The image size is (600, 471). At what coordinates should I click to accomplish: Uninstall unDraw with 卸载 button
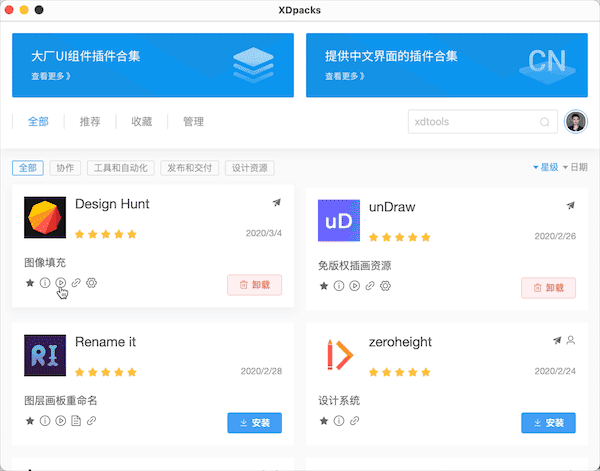tap(548, 288)
